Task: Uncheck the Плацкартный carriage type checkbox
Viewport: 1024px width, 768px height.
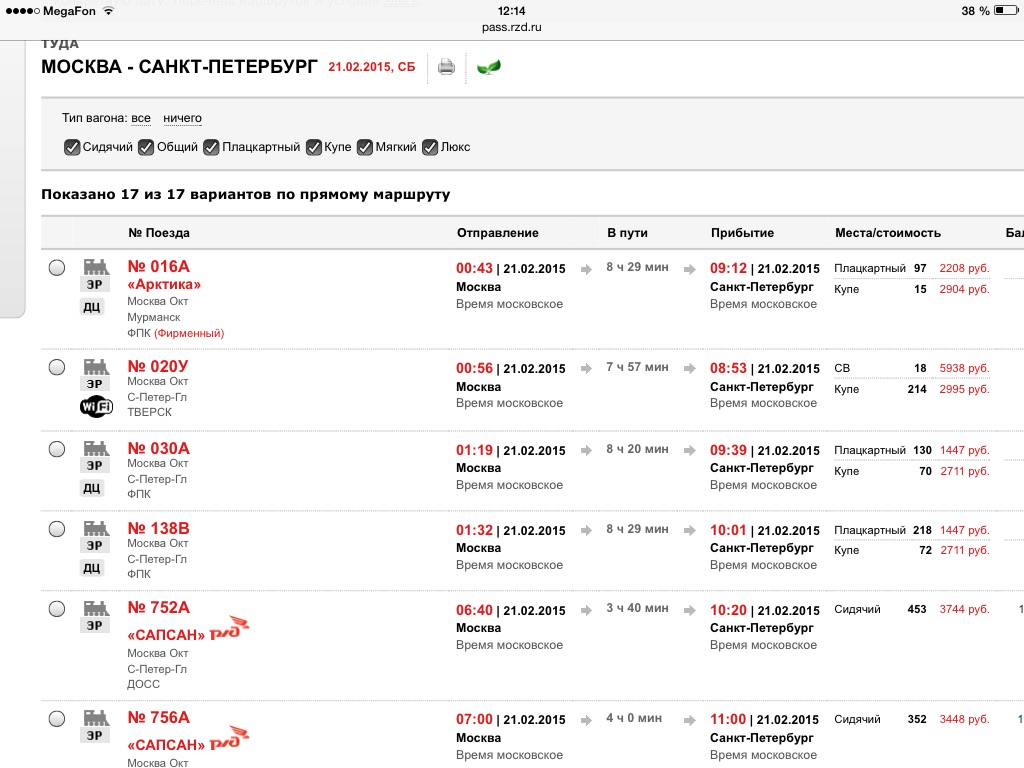Action: (211, 148)
